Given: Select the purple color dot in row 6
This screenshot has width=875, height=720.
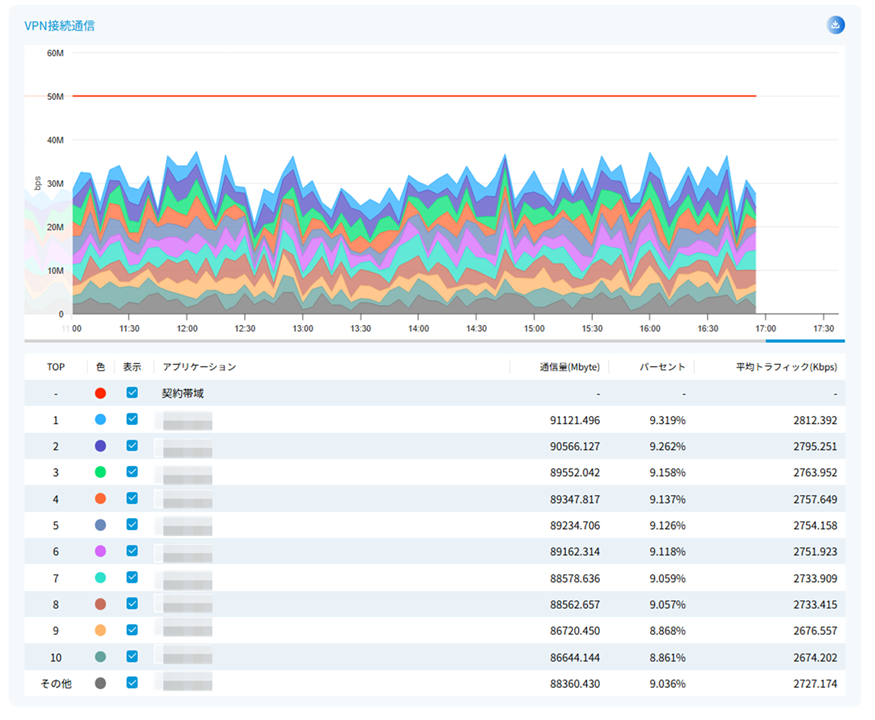Looking at the screenshot, I should (100, 551).
